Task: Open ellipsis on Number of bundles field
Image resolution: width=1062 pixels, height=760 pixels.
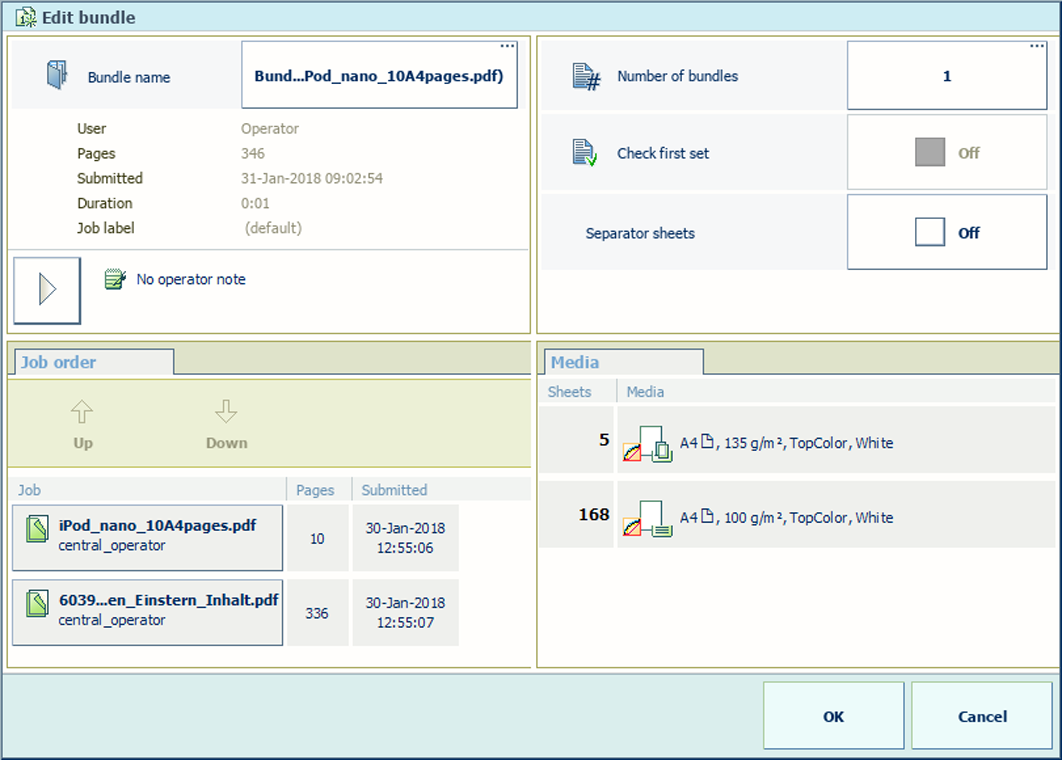Action: 1037,47
